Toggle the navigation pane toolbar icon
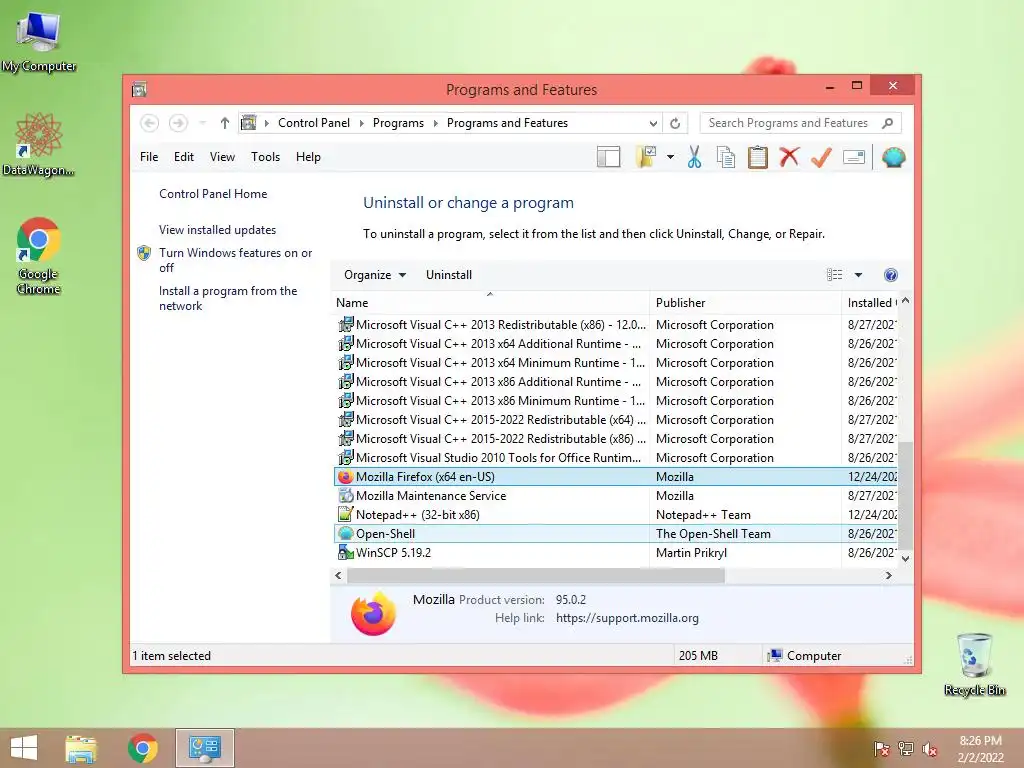1024x768 pixels. coord(608,157)
